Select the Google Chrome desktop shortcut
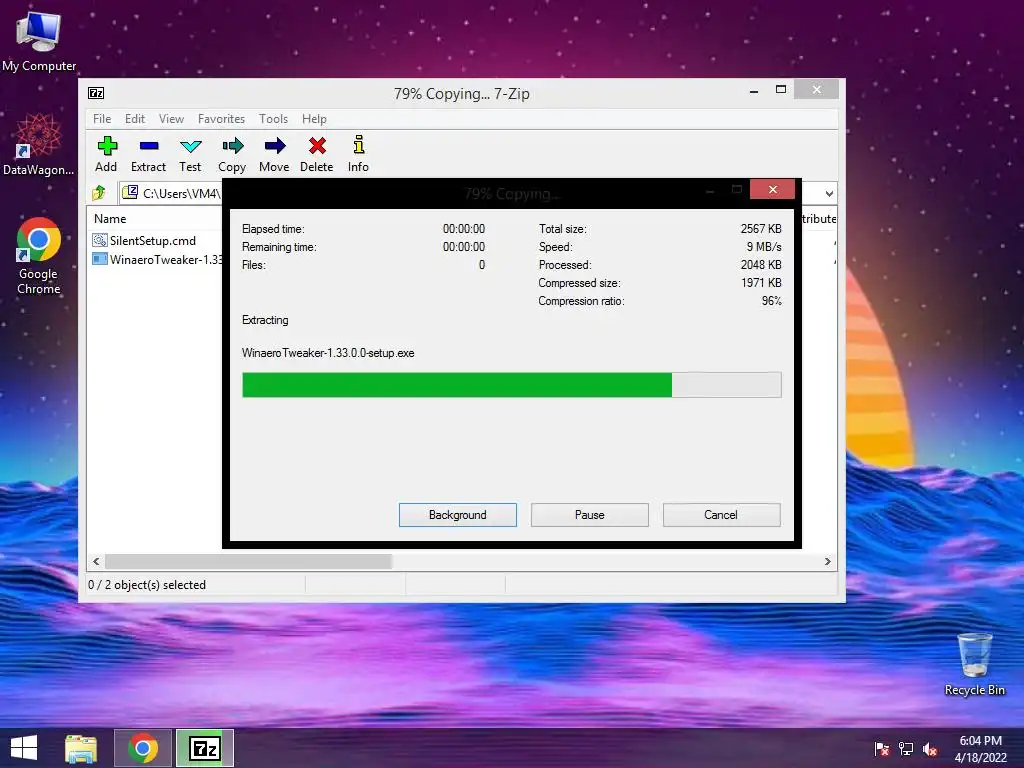 click(x=39, y=256)
